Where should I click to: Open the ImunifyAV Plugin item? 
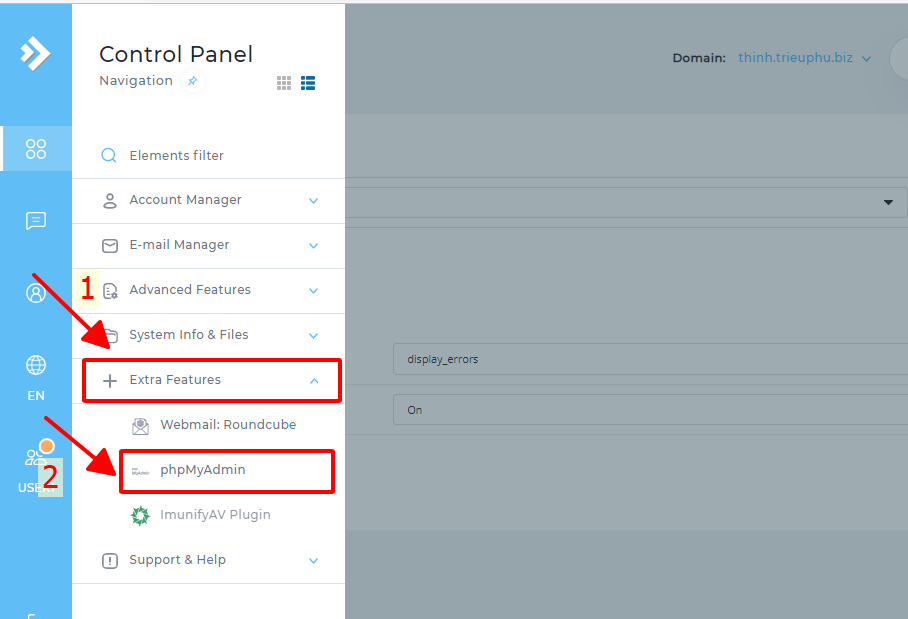point(214,515)
